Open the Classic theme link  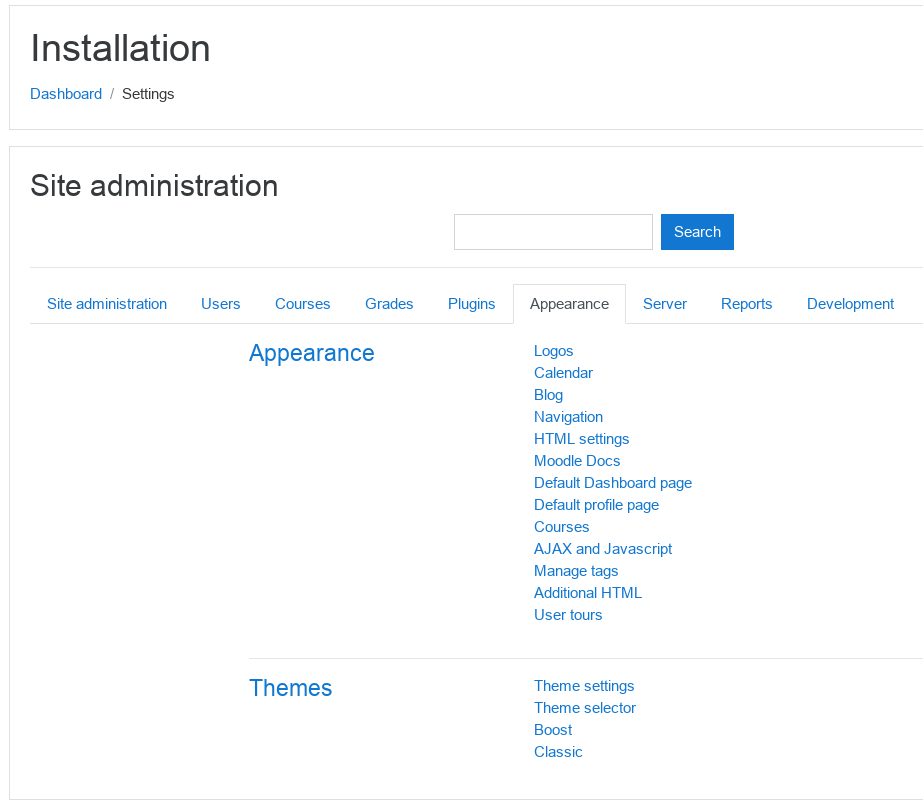point(558,752)
